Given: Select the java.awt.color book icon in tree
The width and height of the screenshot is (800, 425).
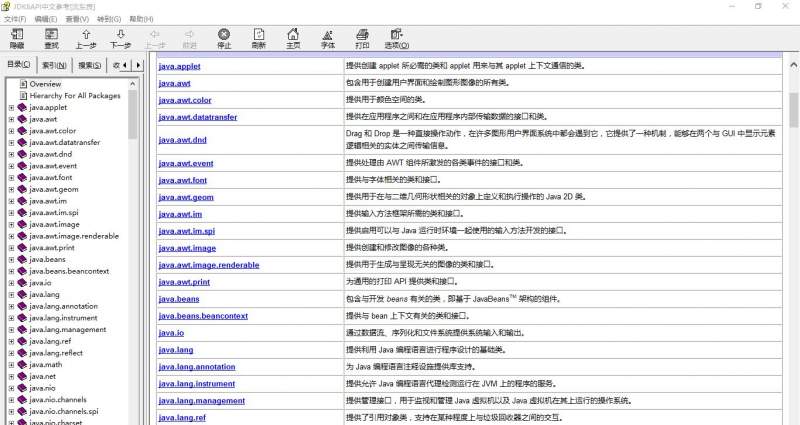Looking at the screenshot, I should tap(22, 131).
